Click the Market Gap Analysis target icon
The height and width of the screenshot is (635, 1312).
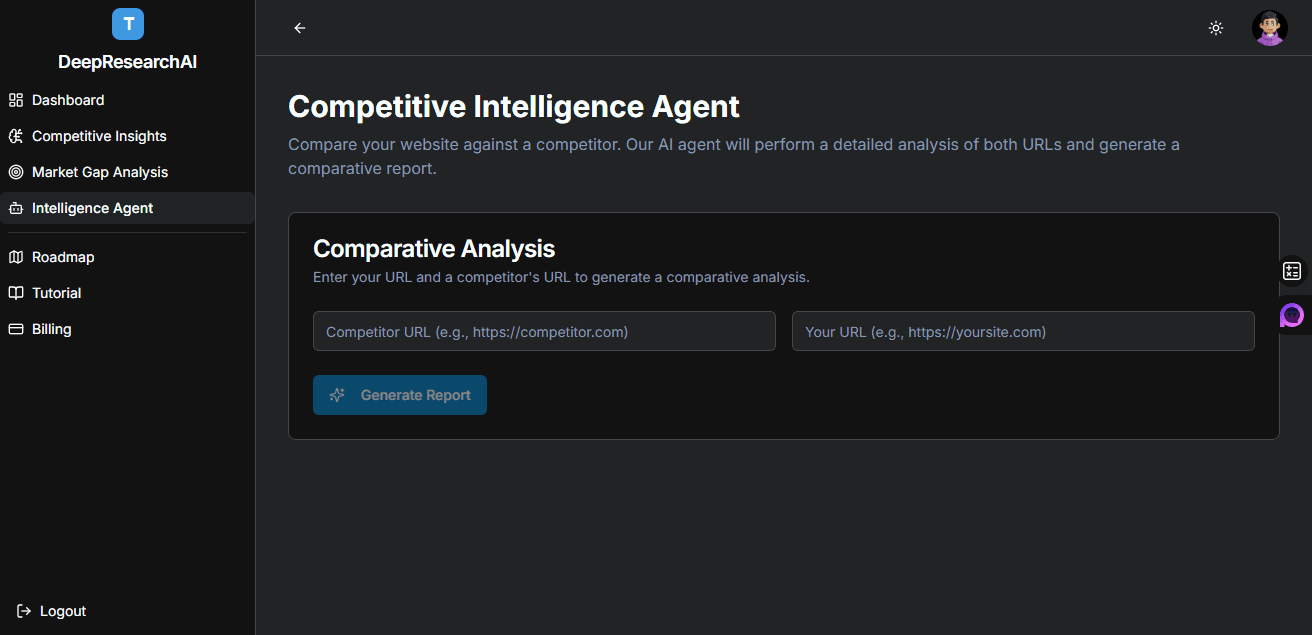pyautogui.click(x=15, y=171)
